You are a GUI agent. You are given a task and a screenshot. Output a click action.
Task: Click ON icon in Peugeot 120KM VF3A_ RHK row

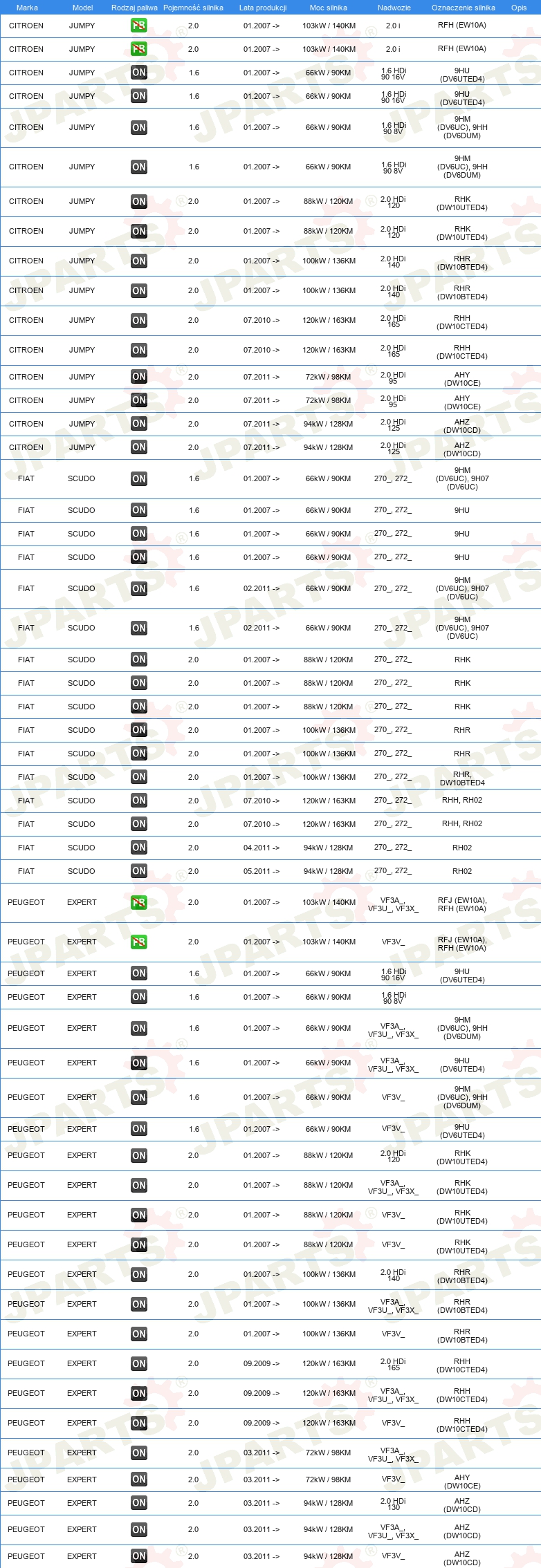[139, 1185]
